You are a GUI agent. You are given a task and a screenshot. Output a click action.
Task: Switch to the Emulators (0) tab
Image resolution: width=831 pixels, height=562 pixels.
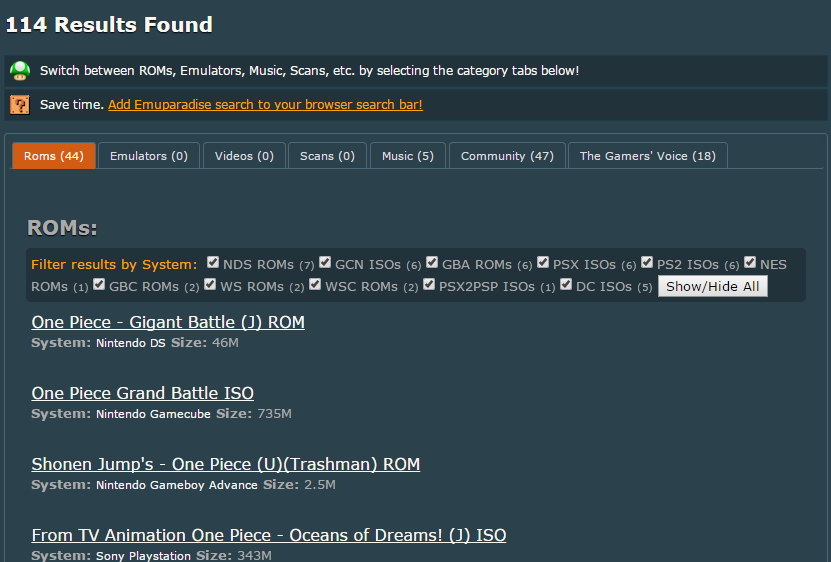point(149,155)
